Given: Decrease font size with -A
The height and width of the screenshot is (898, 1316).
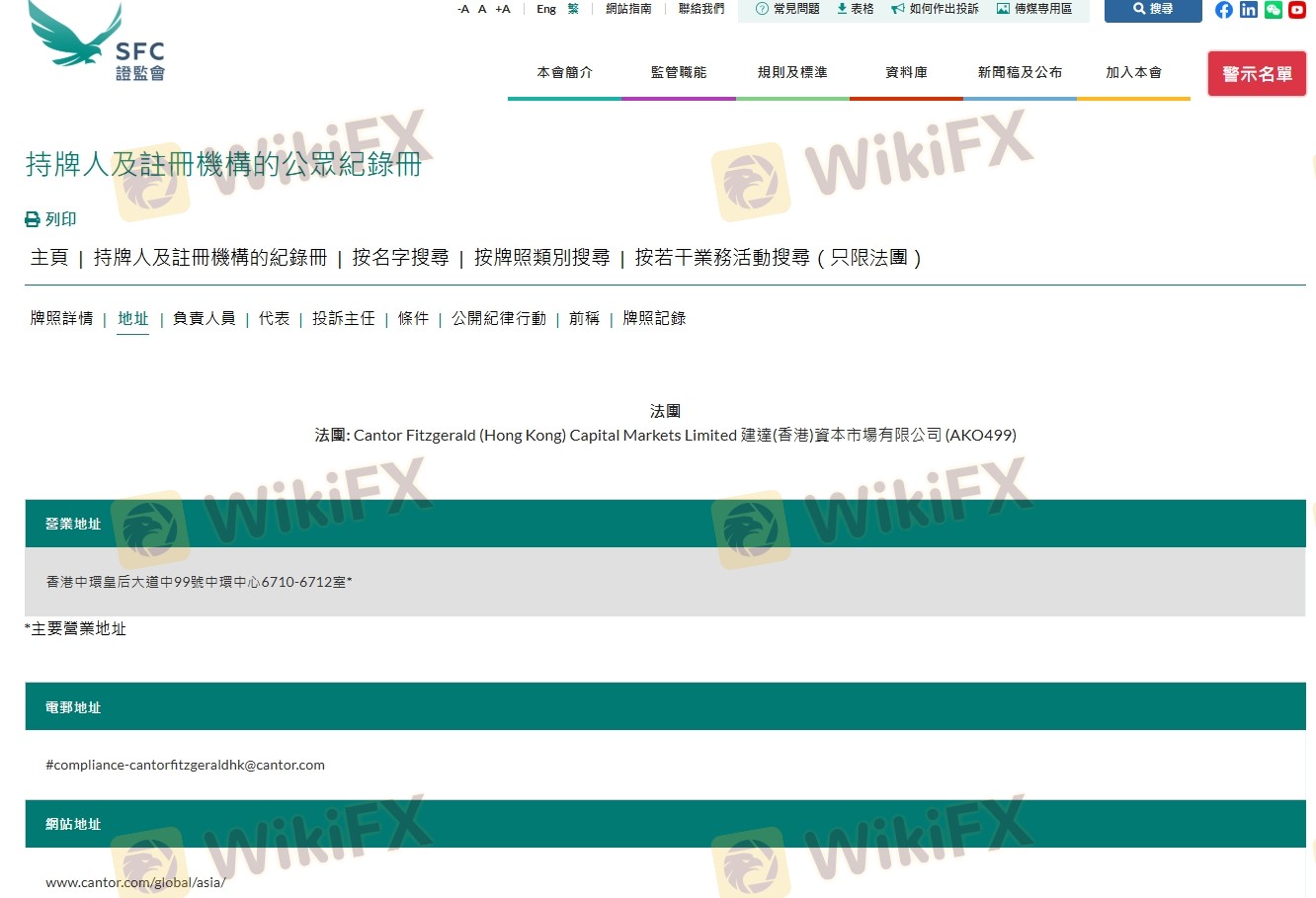Looking at the screenshot, I should click(463, 9).
